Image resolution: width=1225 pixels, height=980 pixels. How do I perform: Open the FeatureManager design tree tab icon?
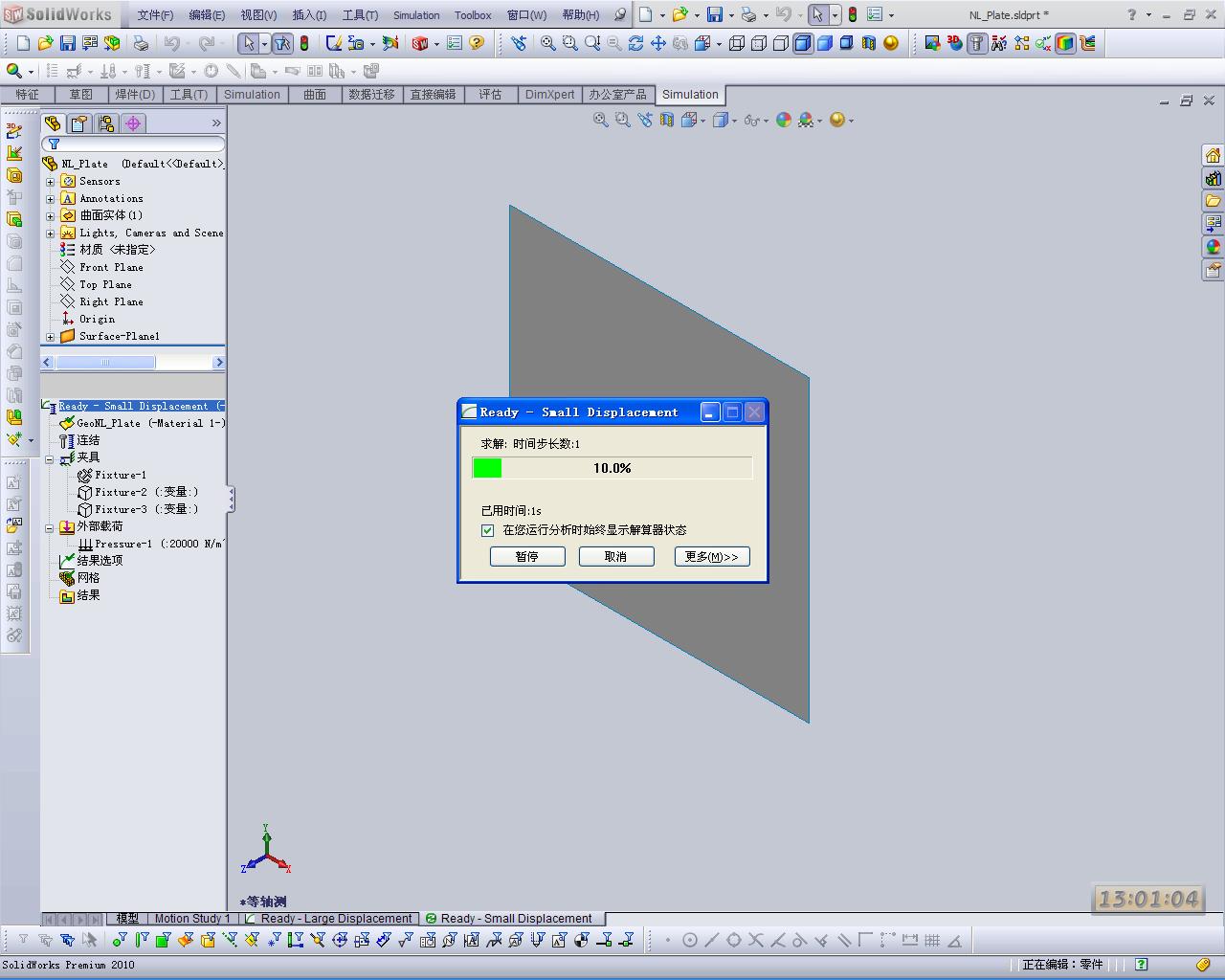[53, 123]
